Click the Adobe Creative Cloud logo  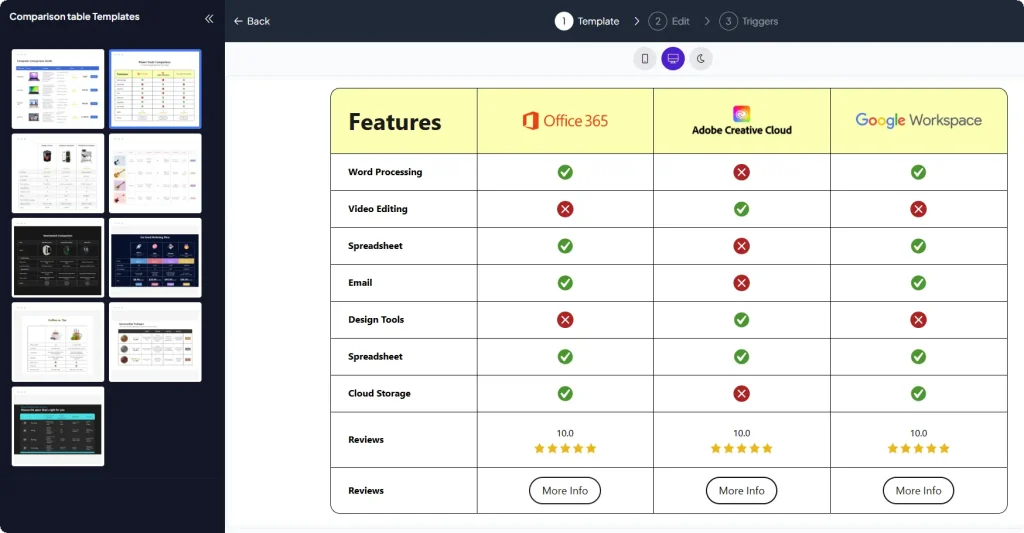pos(741,121)
